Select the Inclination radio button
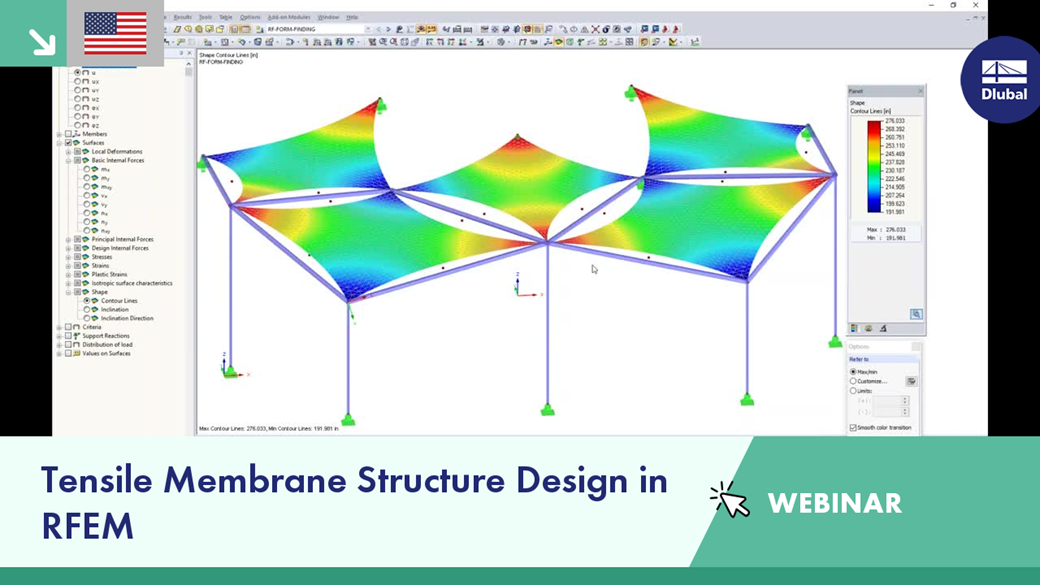Screen dimensions: 1040x585 (86, 309)
